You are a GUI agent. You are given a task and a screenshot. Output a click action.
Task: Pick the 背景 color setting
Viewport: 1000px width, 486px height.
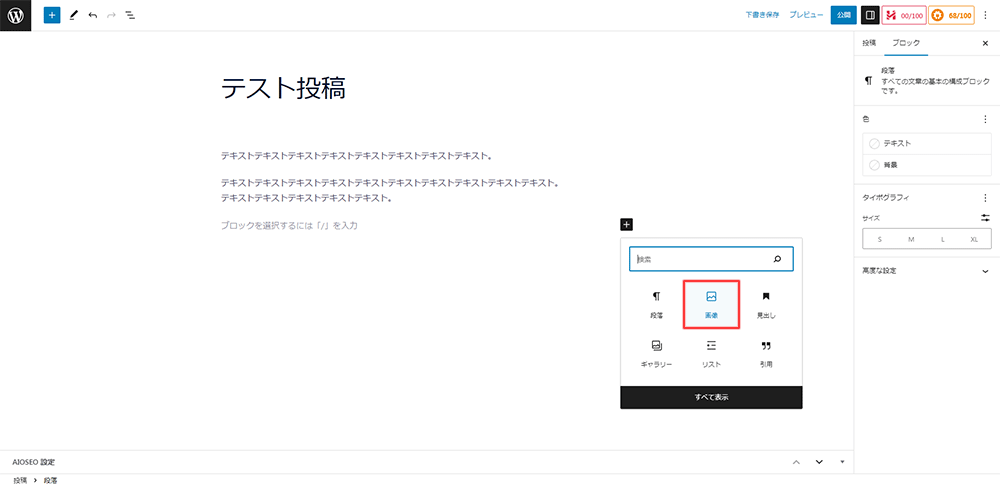927,165
